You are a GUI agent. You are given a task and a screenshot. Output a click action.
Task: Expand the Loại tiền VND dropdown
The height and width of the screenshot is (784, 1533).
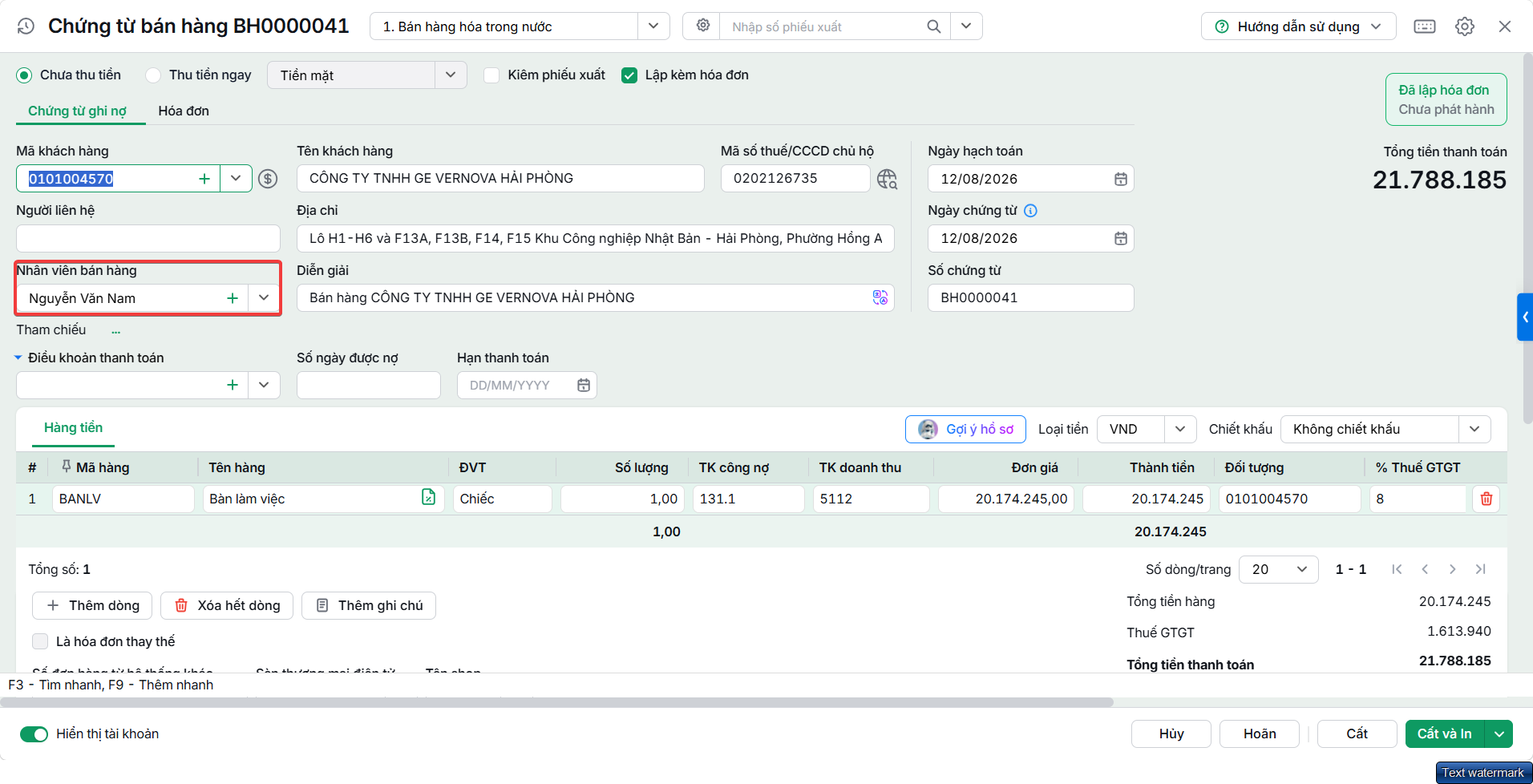click(1180, 429)
